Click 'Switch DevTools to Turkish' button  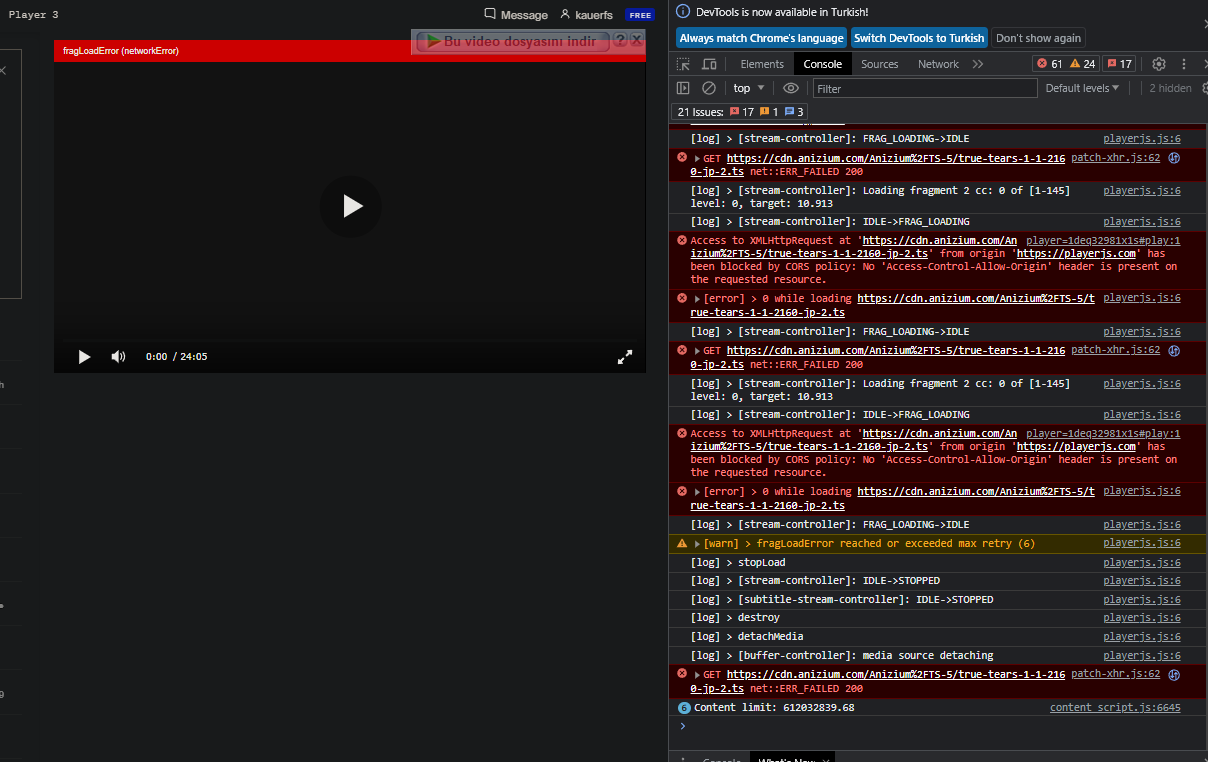coord(919,38)
